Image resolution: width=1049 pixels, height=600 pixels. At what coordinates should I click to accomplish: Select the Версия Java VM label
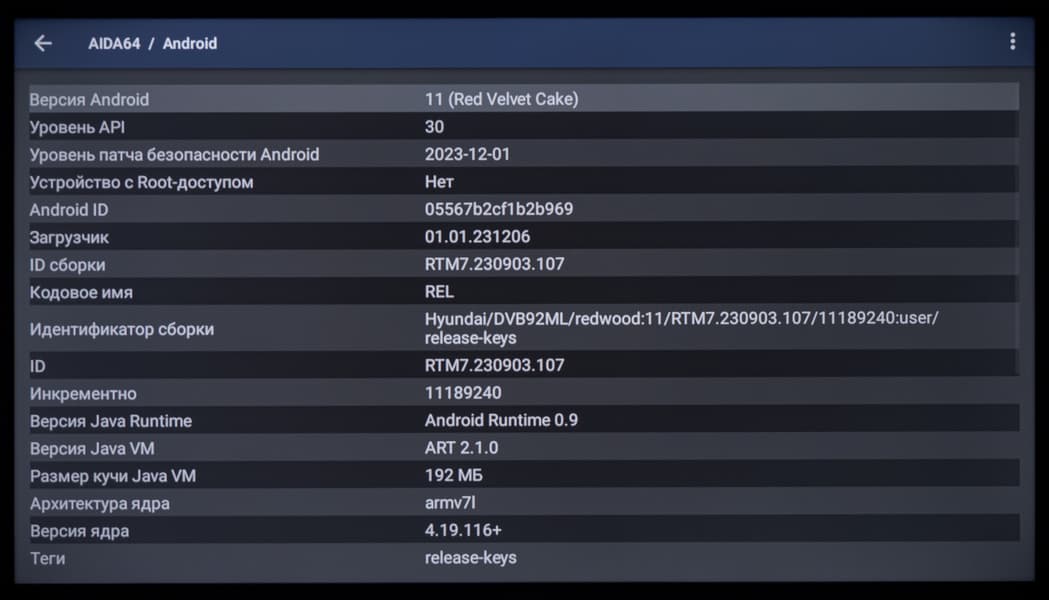pyautogui.click(x=92, y=448)
